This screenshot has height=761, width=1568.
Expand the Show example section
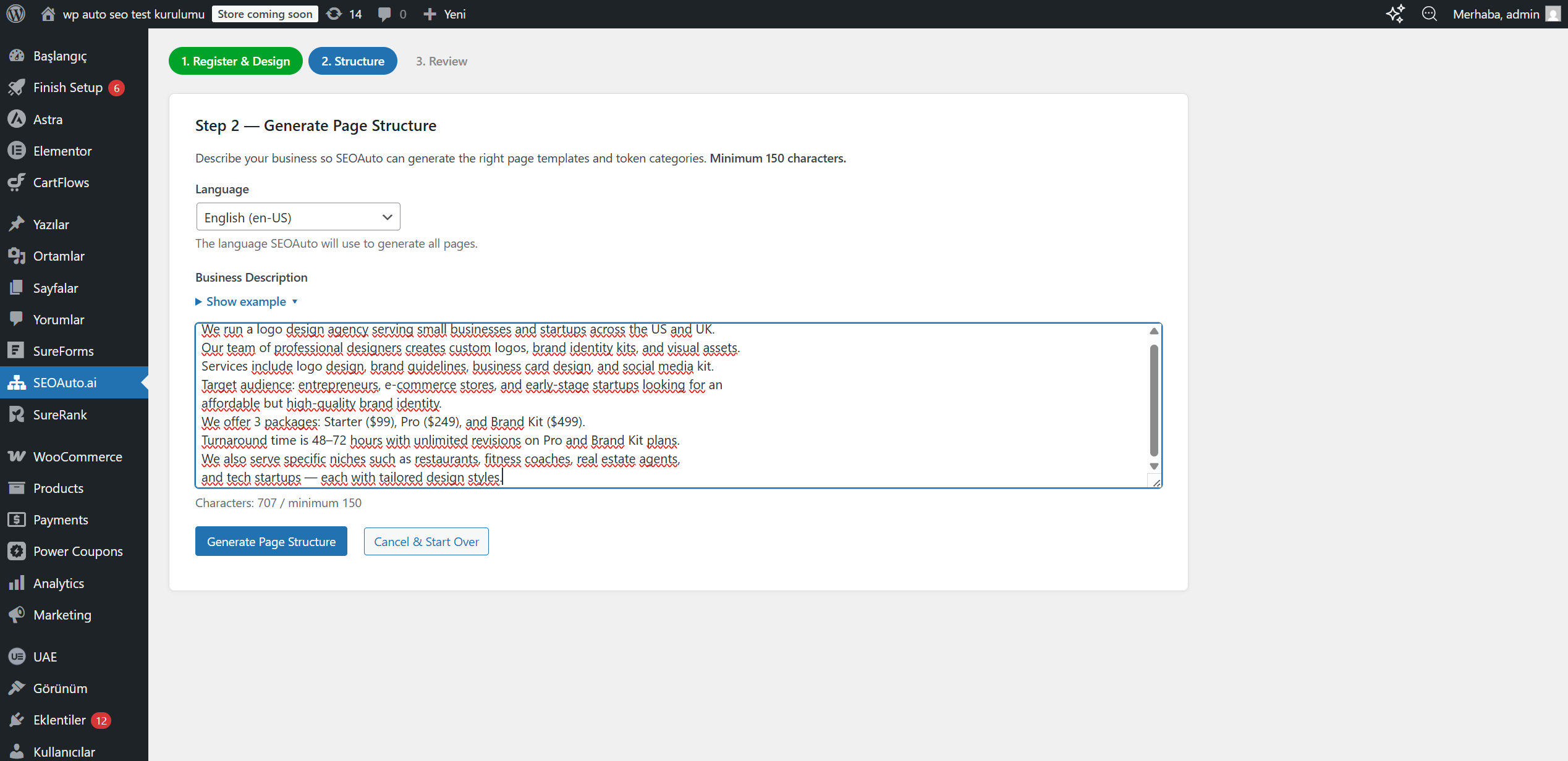[247, 301]
